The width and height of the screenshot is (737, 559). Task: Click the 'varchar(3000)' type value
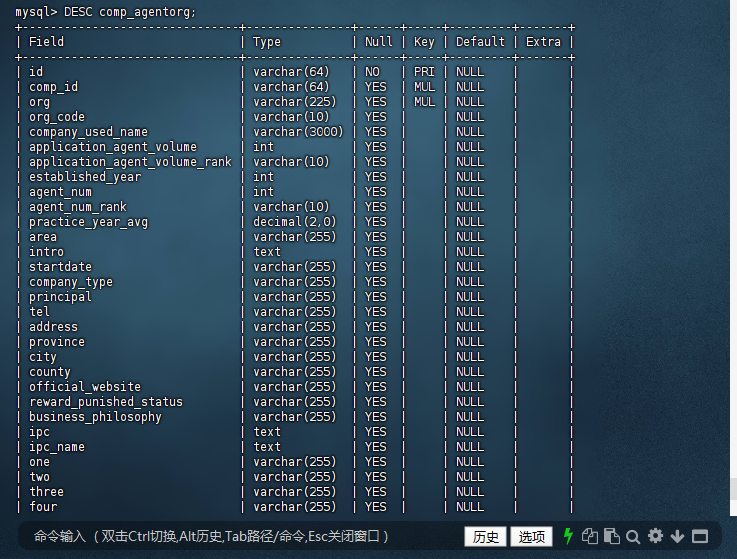(x=298, y=132)
